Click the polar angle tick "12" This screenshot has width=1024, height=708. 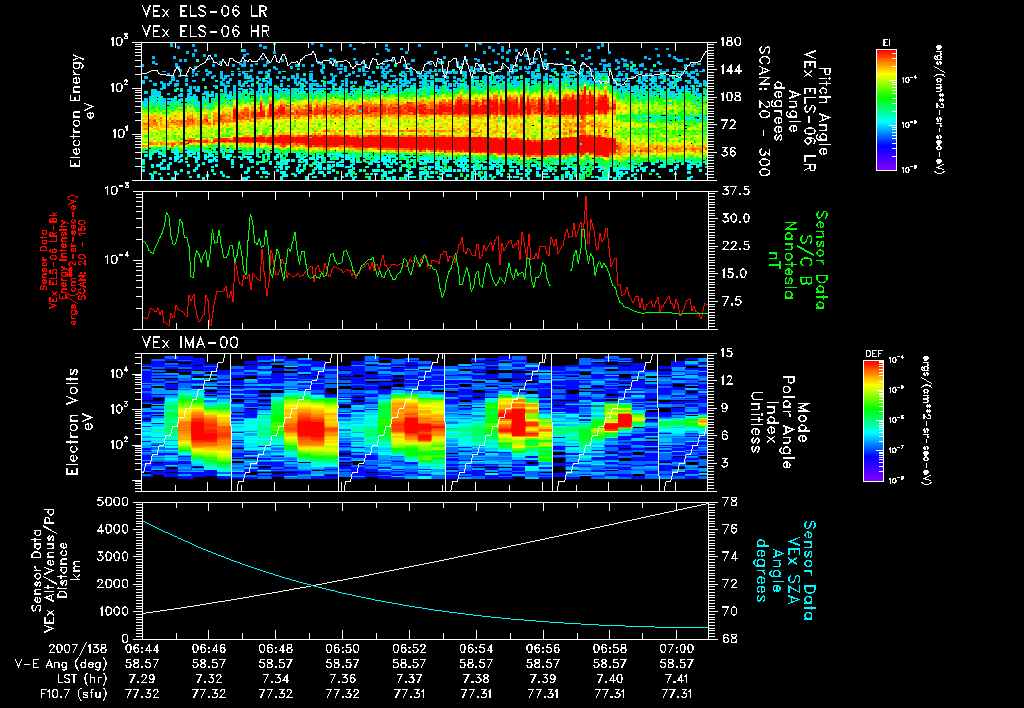coord(726,380)
